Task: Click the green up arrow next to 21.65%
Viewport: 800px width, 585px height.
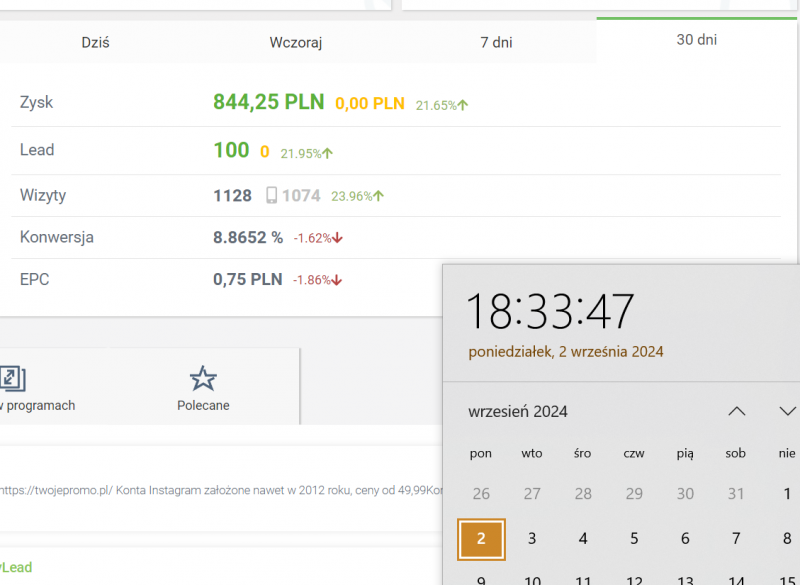Action: [463, 105]
